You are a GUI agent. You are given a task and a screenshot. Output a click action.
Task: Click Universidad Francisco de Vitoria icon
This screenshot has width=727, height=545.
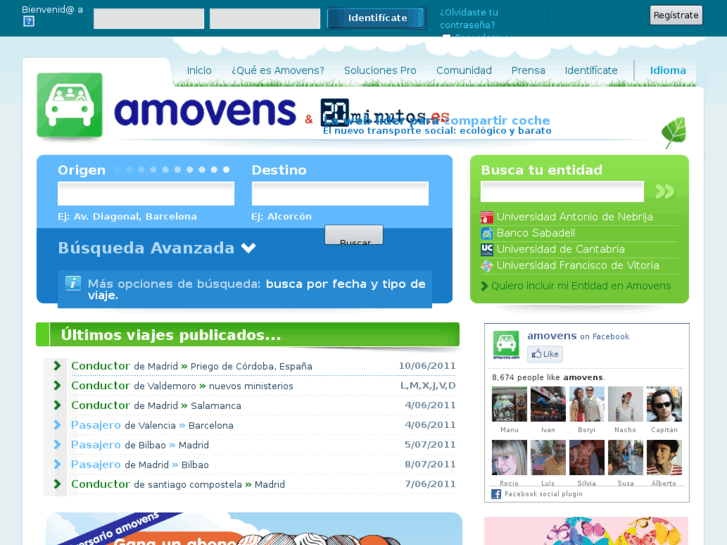tap(487, 266)
